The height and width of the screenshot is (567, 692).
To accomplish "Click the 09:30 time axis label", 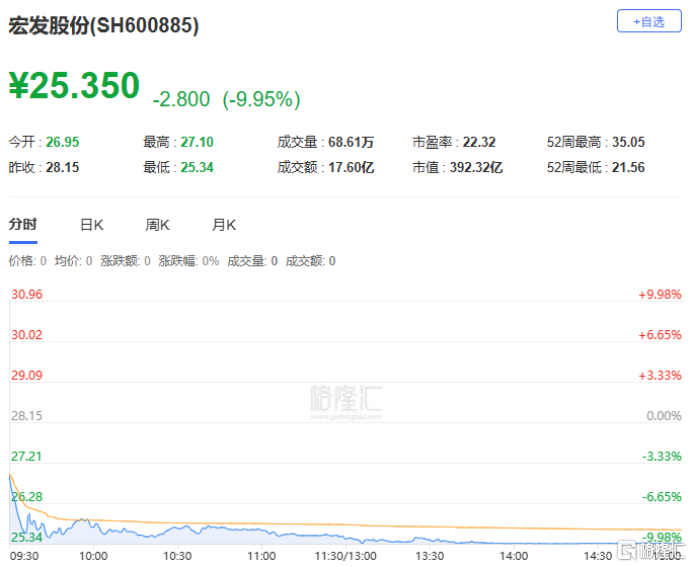I will coord(24,556).
